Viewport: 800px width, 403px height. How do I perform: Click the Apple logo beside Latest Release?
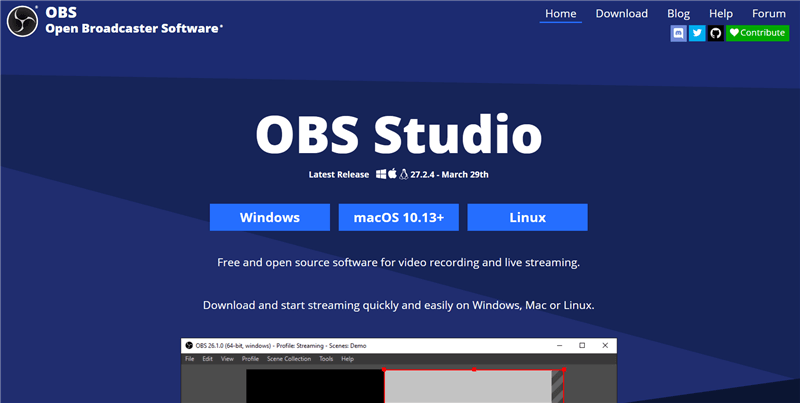[x=392, y=174]
